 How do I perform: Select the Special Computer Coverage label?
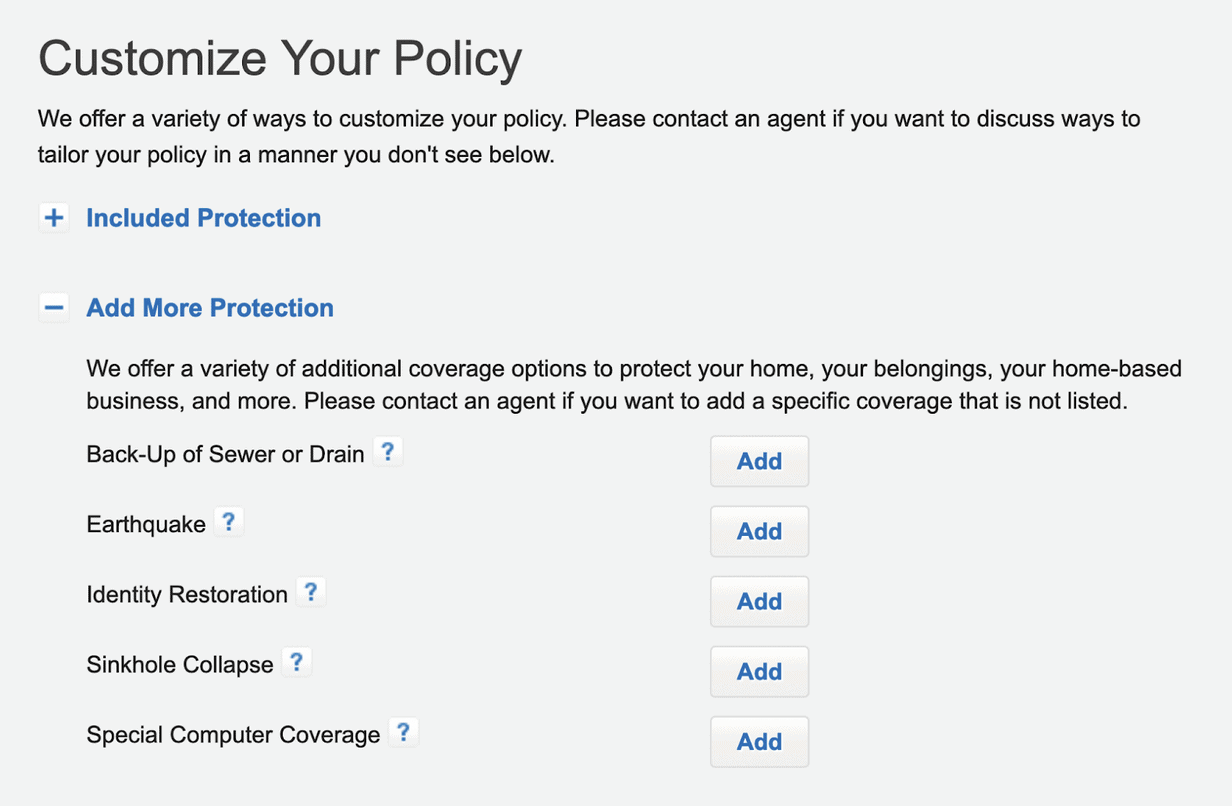233,735
